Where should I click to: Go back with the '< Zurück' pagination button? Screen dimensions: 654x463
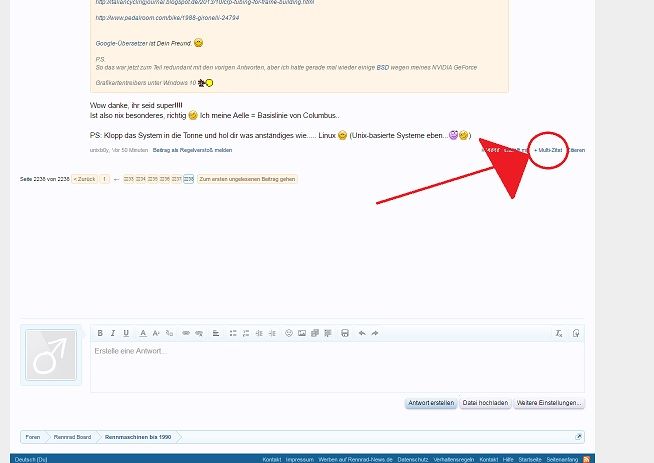(x=84, y=179)
